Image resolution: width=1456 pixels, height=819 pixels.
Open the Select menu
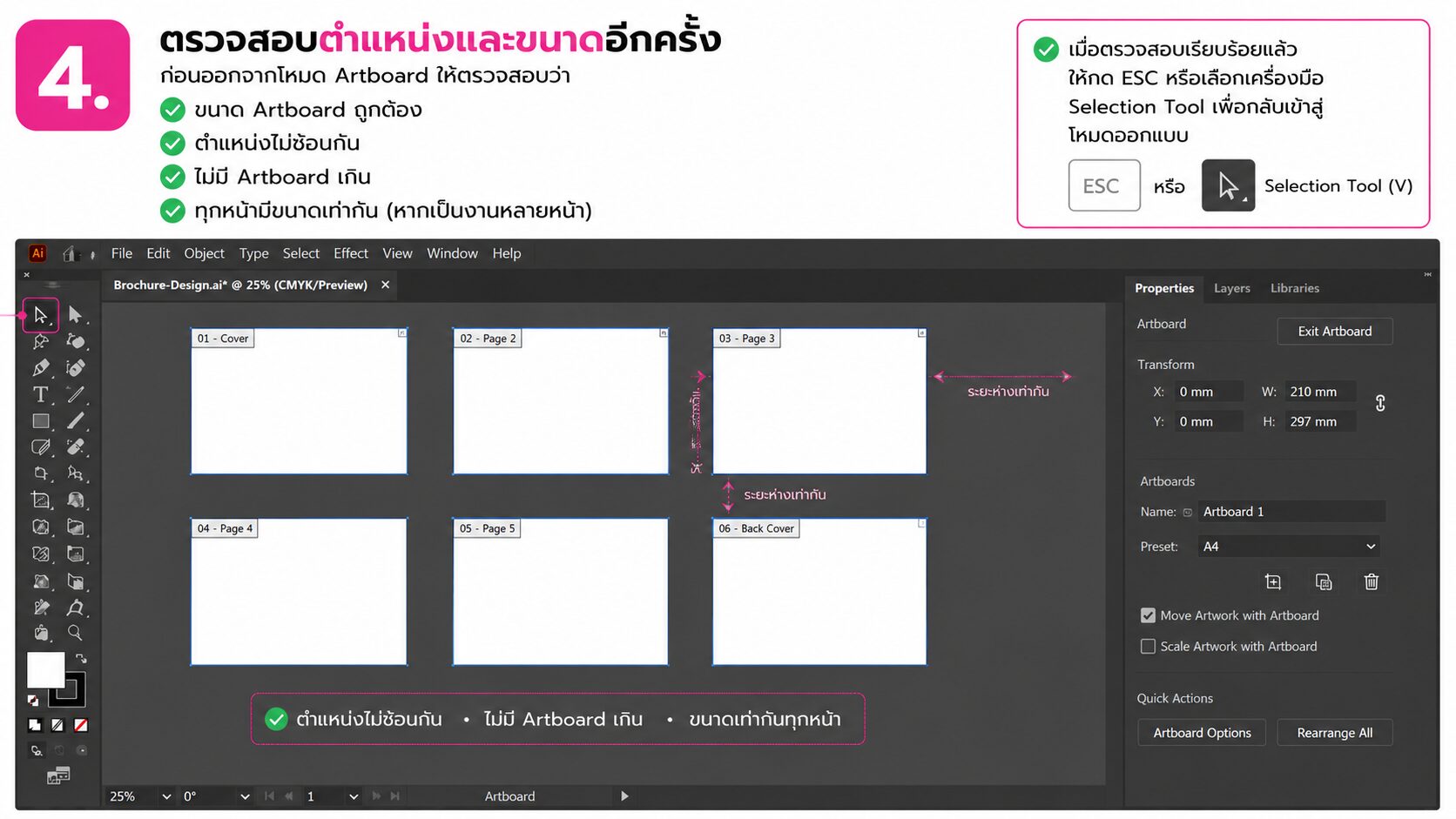point(301,253)
